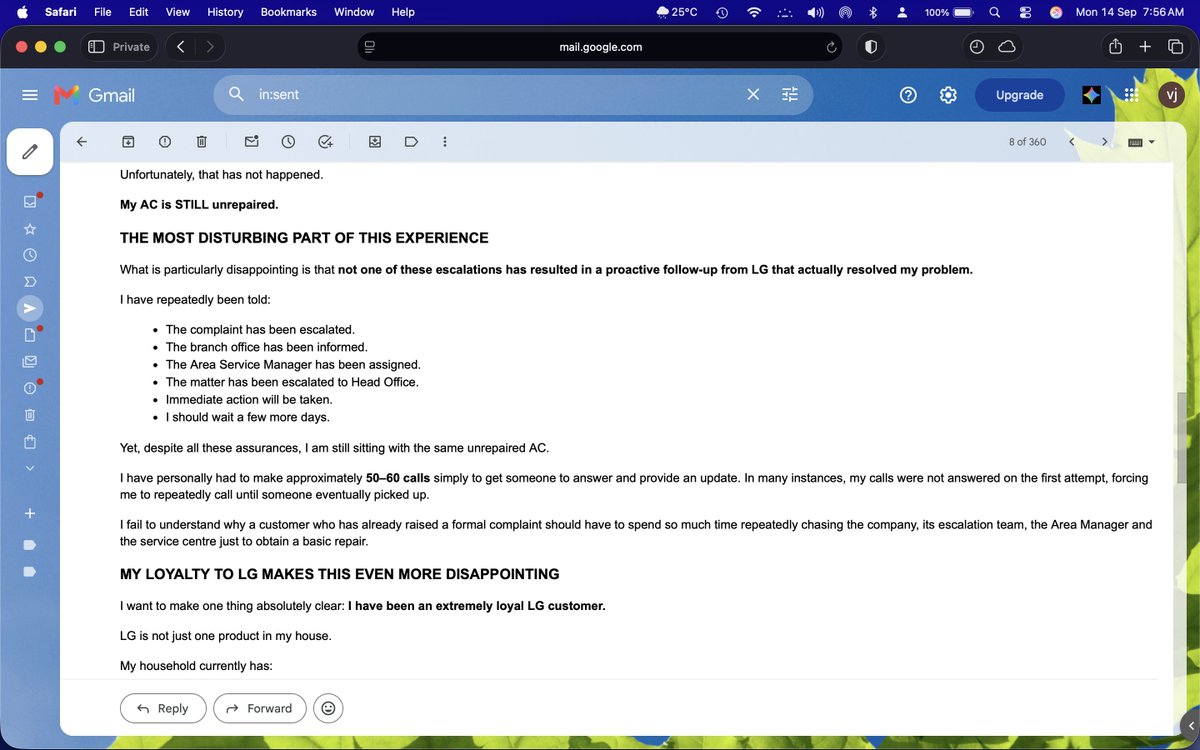Image resolution: width=1200 pixels, height=750 pixels.
Task: Open the Google apps grid
Action: [x=1132, y=95]
